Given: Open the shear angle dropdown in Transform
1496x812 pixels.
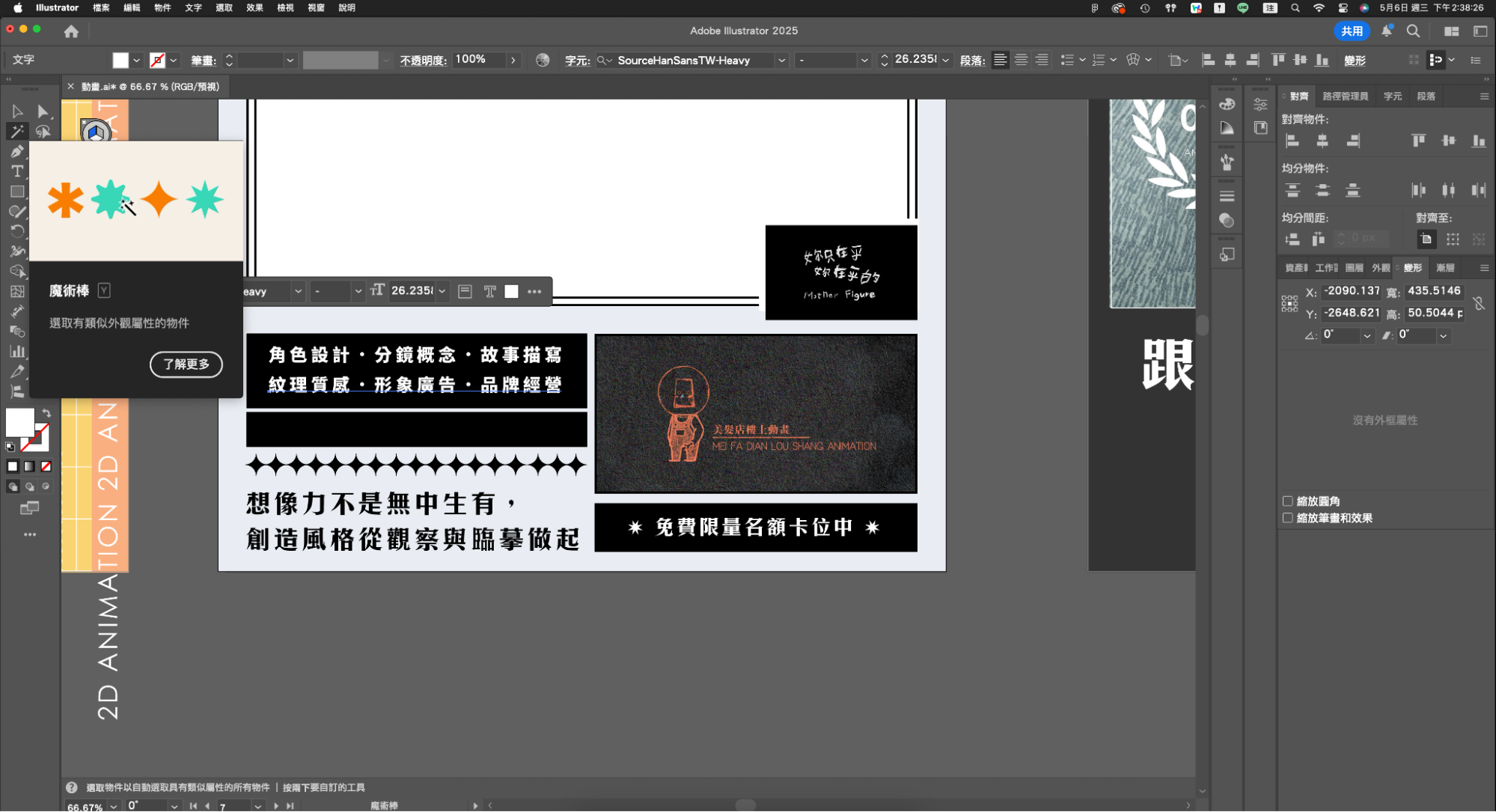Looking at the screenshot, I should click(x=1444, y=336).
